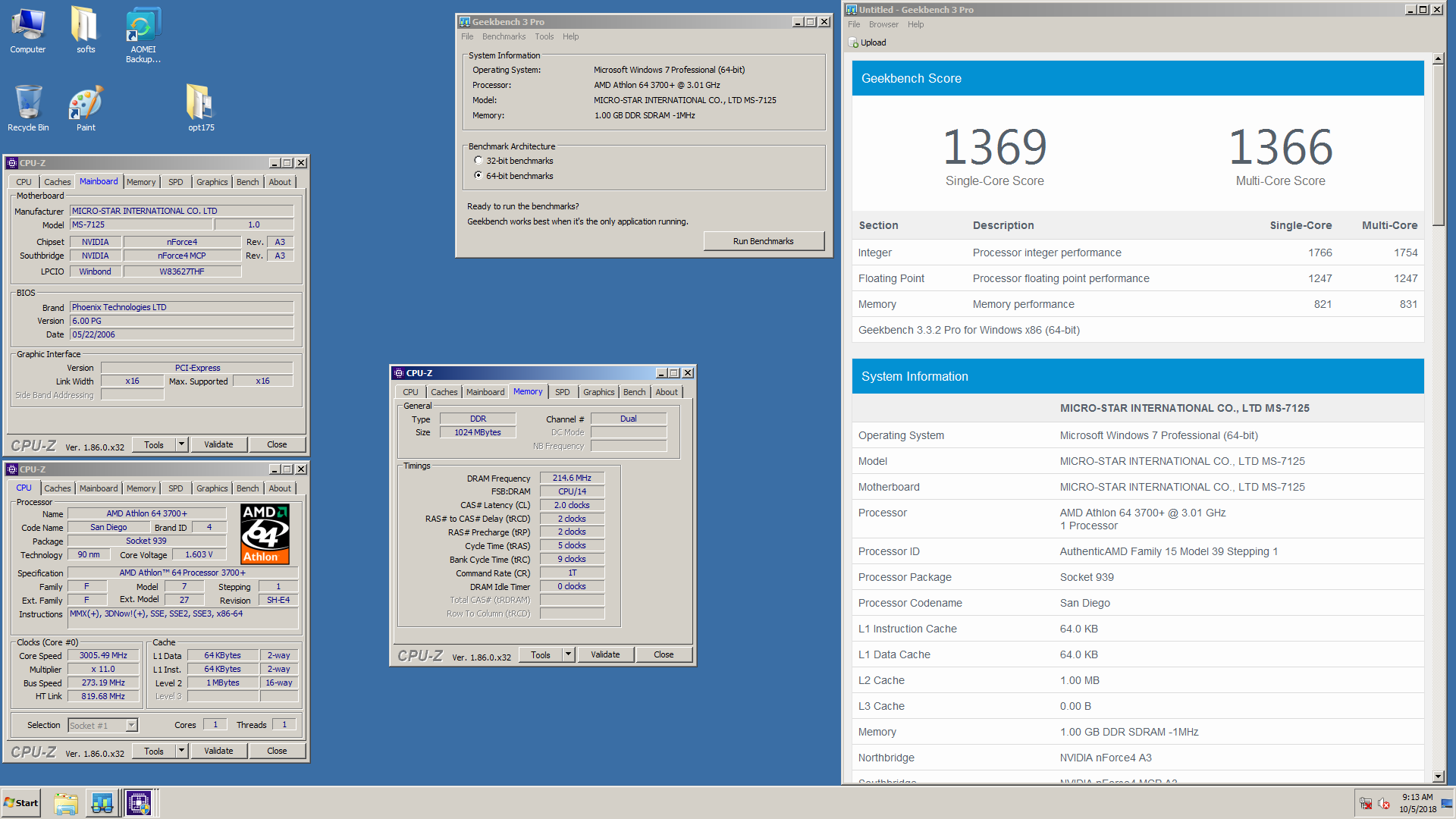Click File menu in Geekbench 3 Pro
Viewport: 1456px width, 819px height.
coord(467,36)
